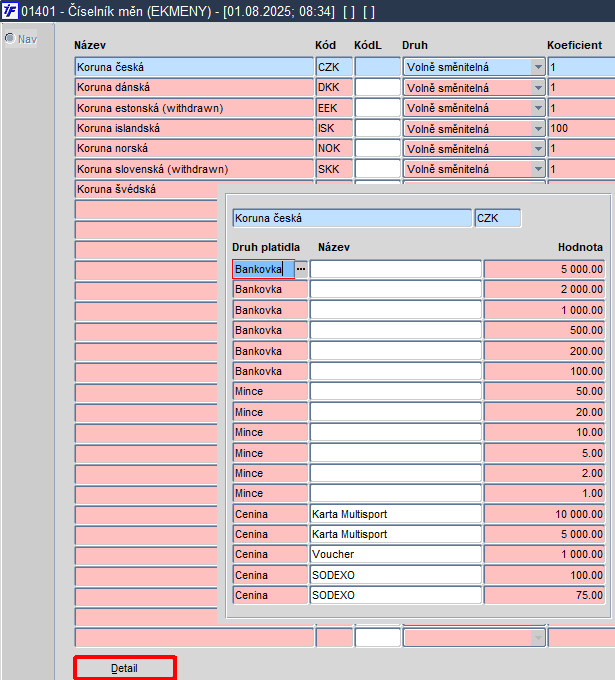Open Druh dropdown for Koruna dánská
The width and height of the screenshot is (615, 680).
(538, 88)
